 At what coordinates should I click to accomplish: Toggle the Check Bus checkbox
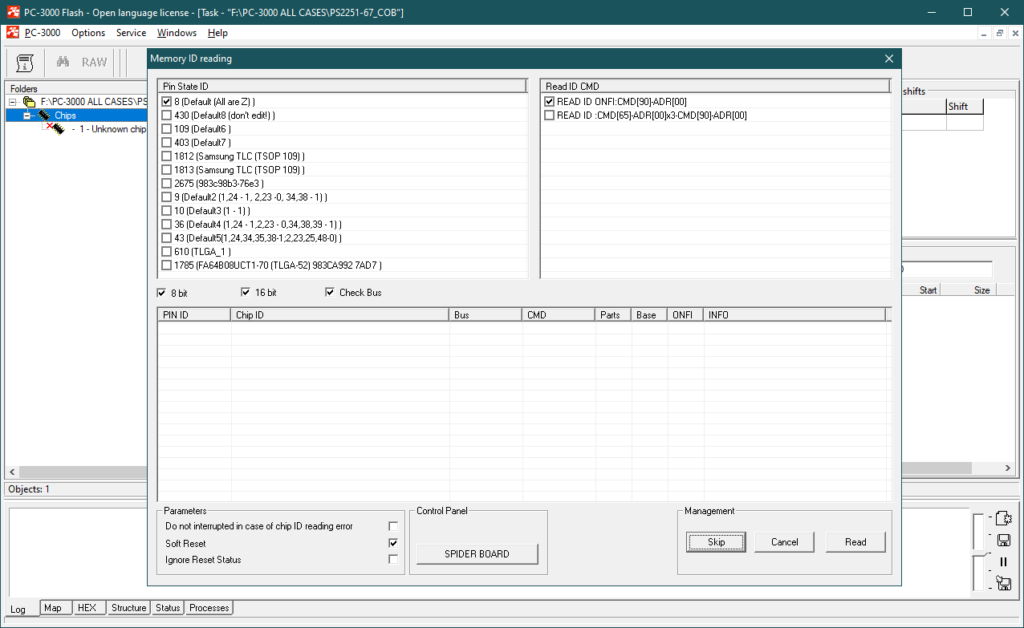(330, 293)
